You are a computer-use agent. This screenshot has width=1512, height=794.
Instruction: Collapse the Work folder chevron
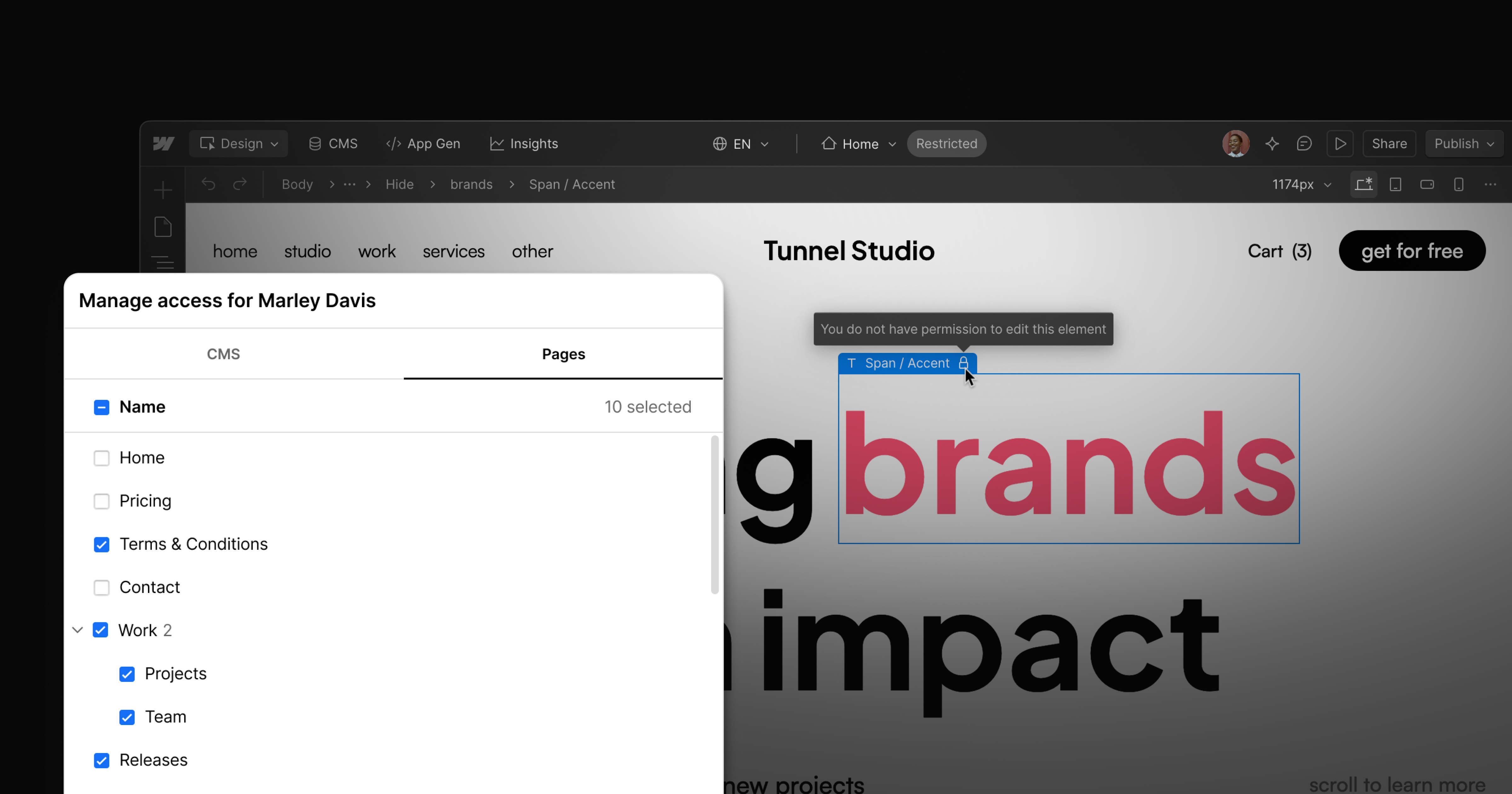click(77, 630)
